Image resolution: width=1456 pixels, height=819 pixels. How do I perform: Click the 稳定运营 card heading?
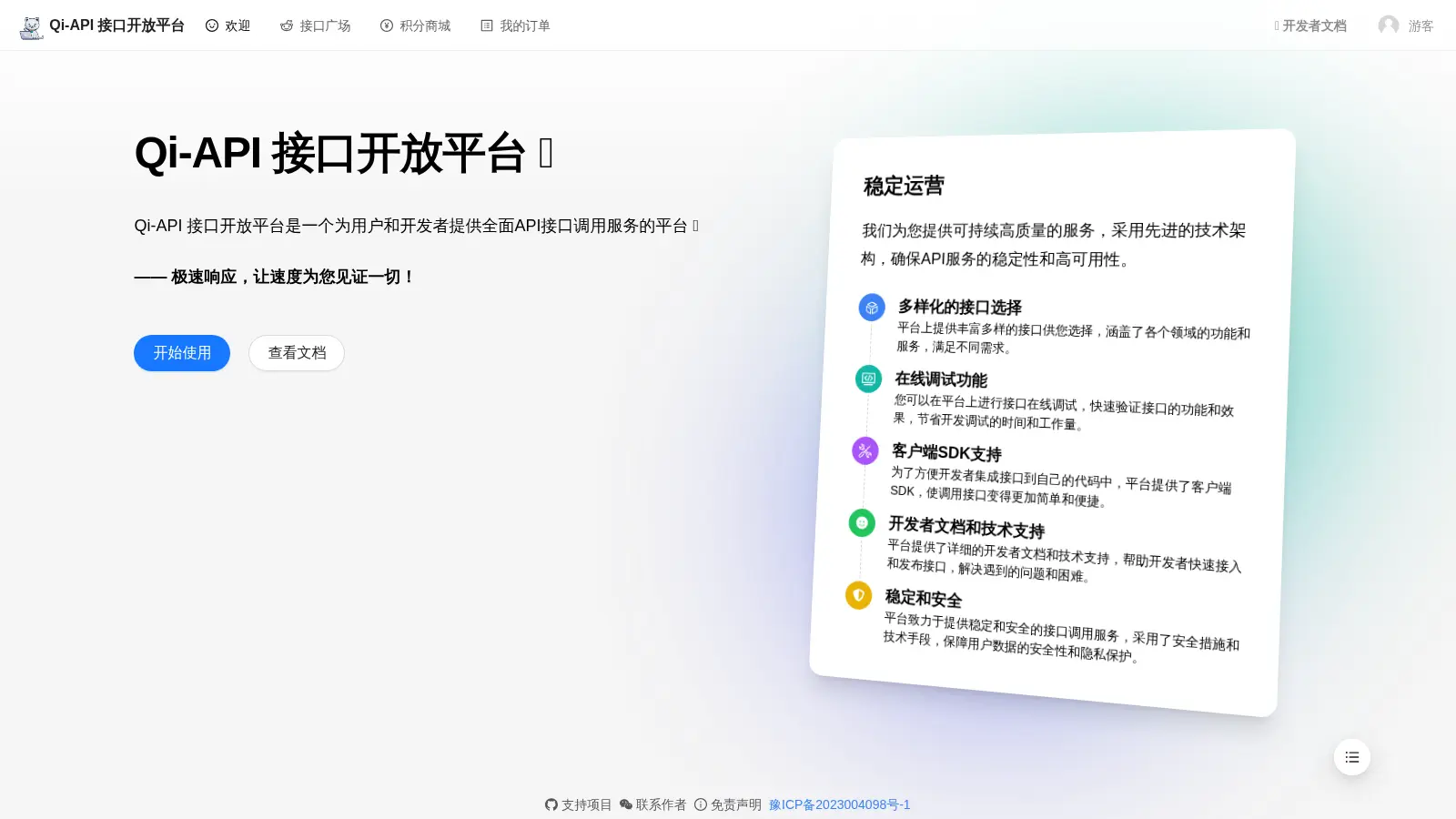[x=904, y=187]
